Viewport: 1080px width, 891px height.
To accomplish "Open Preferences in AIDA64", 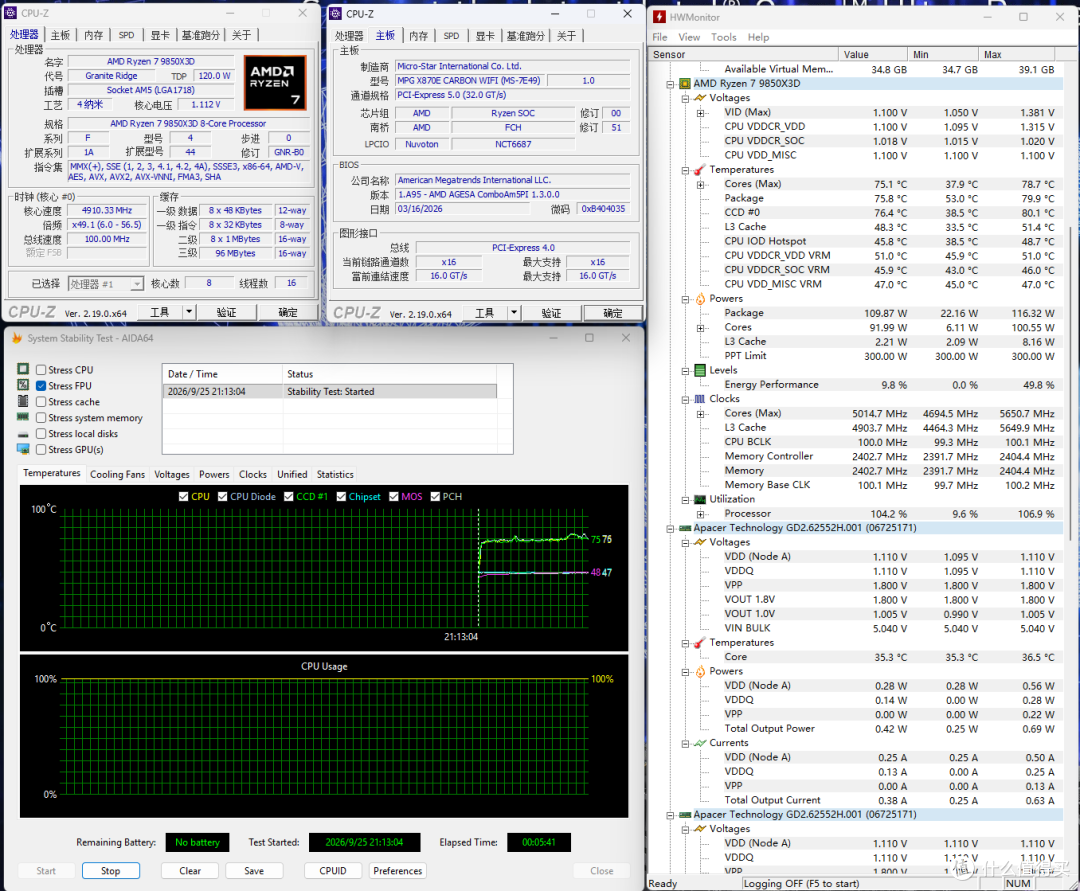I will point(397,870).
